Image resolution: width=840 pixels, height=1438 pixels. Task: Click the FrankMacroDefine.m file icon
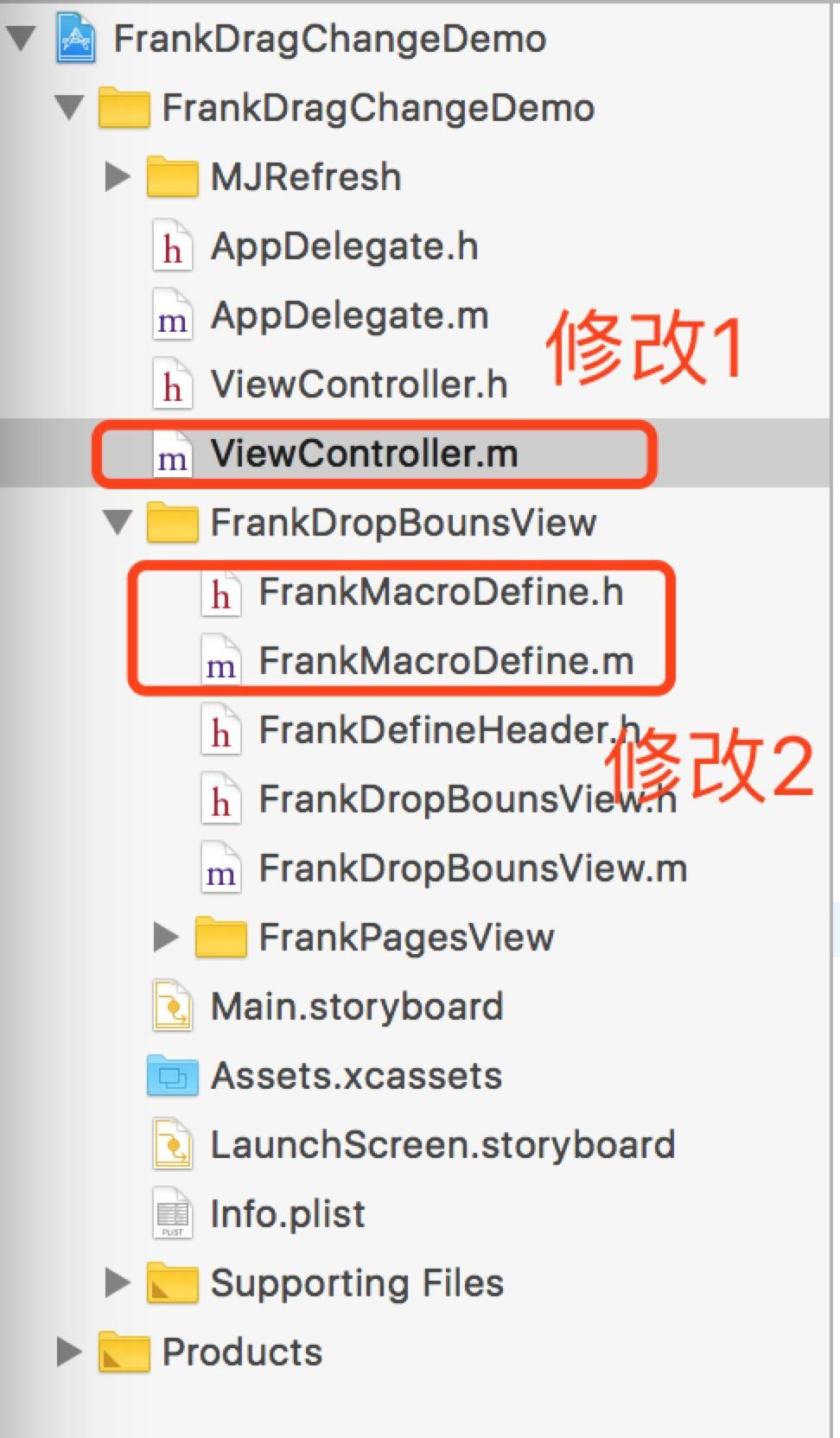click(220, 661)
